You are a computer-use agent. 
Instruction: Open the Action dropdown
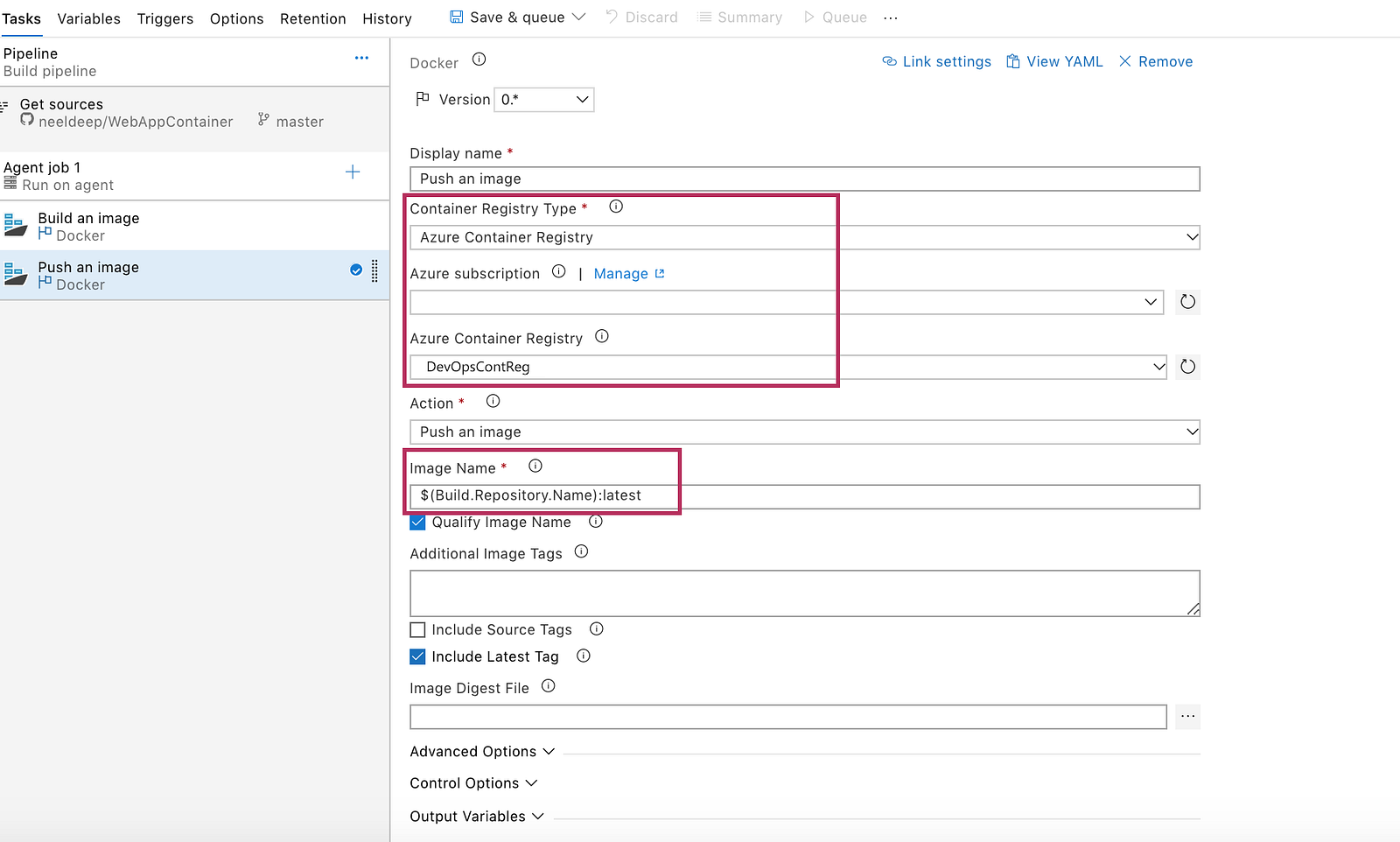pos(804,432)
